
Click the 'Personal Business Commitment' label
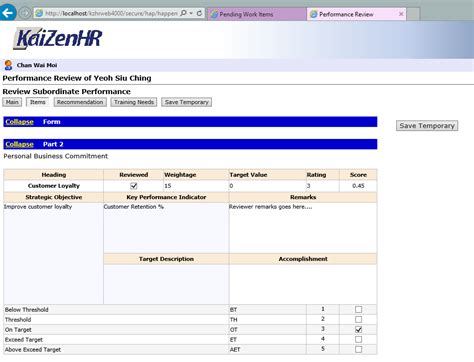(56, 156)
